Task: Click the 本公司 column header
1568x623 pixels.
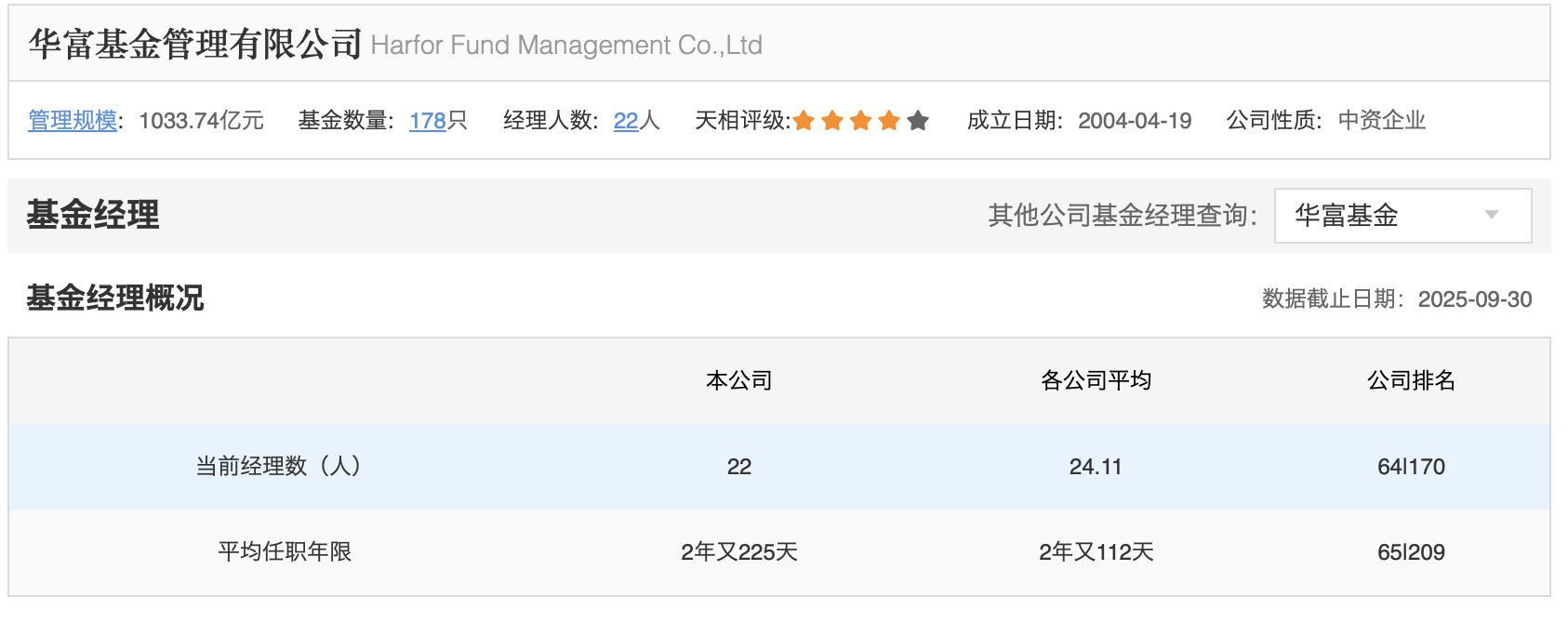Action: pyautogui.click(x=739, y=380)
